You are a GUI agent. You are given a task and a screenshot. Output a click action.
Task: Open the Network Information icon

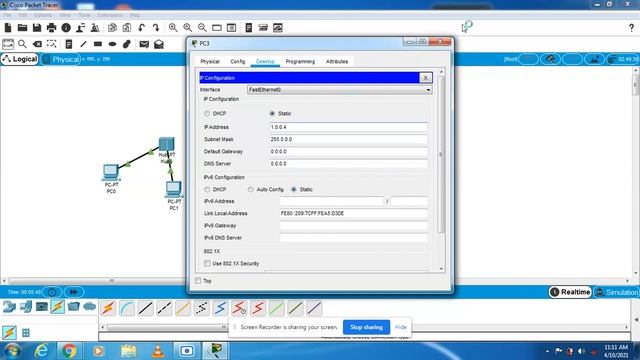[66, 28]
